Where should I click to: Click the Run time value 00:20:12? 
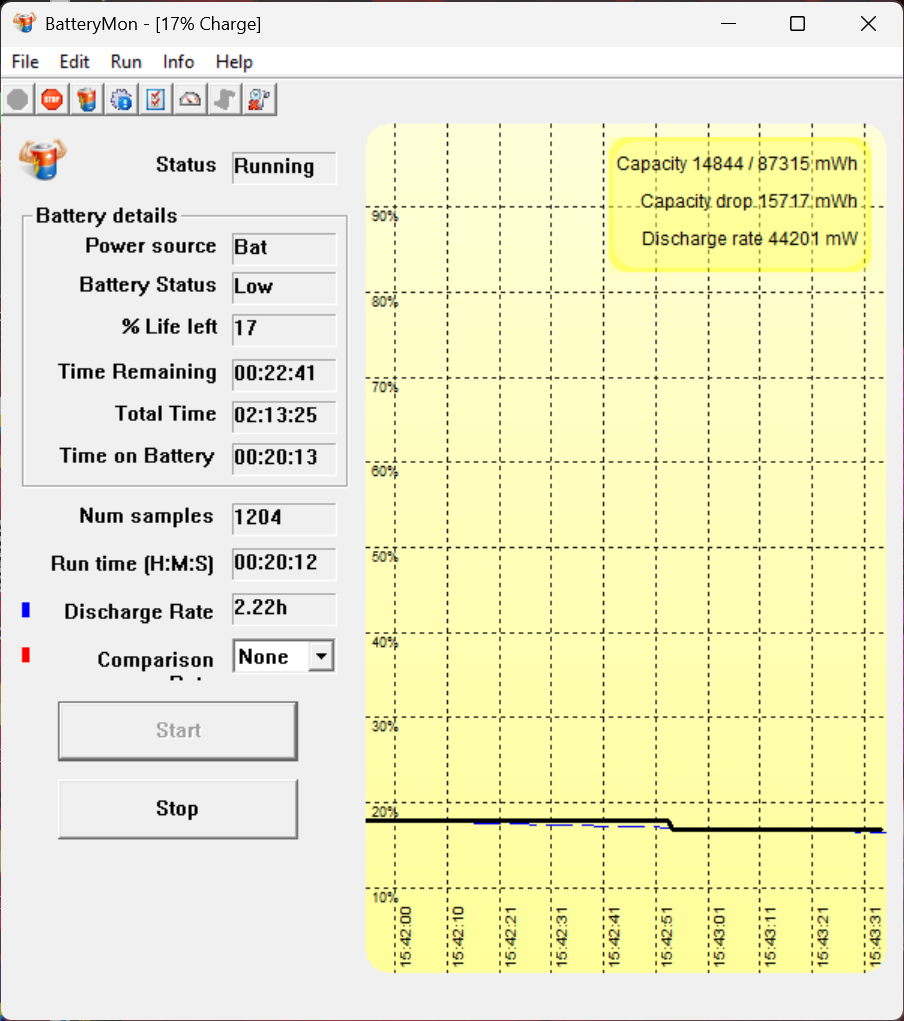pyautogui.click(x=284, y=563)
